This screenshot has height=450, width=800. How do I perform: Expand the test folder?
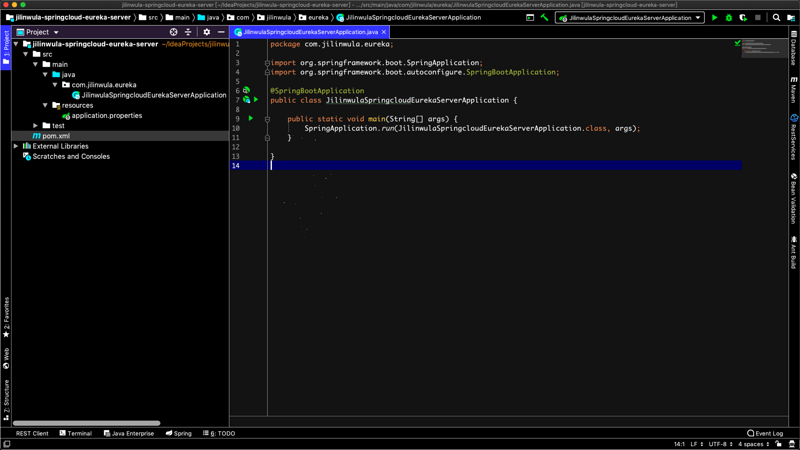[x=36, y=126]
